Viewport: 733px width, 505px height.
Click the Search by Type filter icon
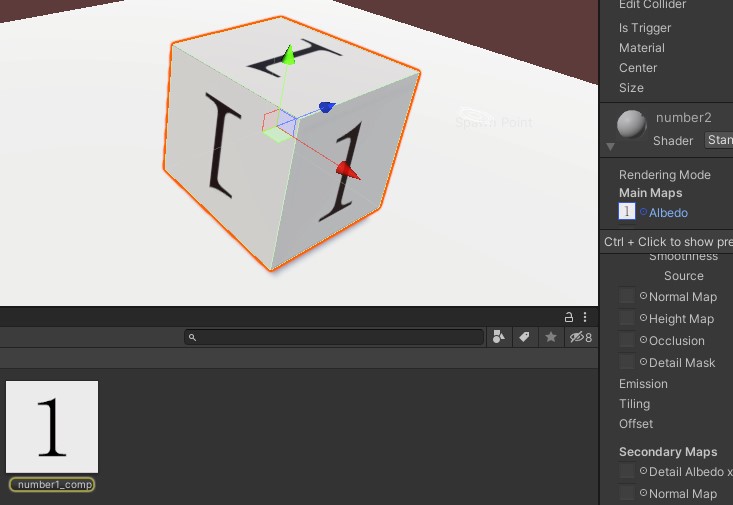tap(499, 338)
